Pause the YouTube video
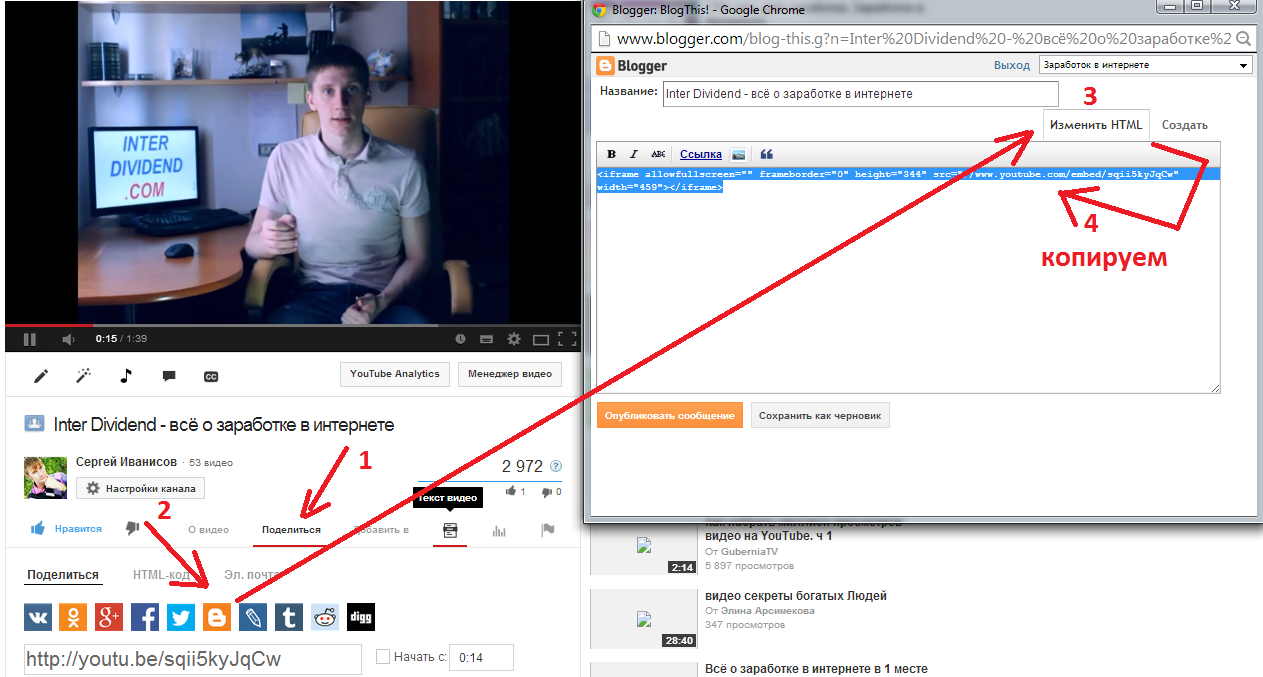The width and height of the screenshot is (1263, 677). (30, 339)
